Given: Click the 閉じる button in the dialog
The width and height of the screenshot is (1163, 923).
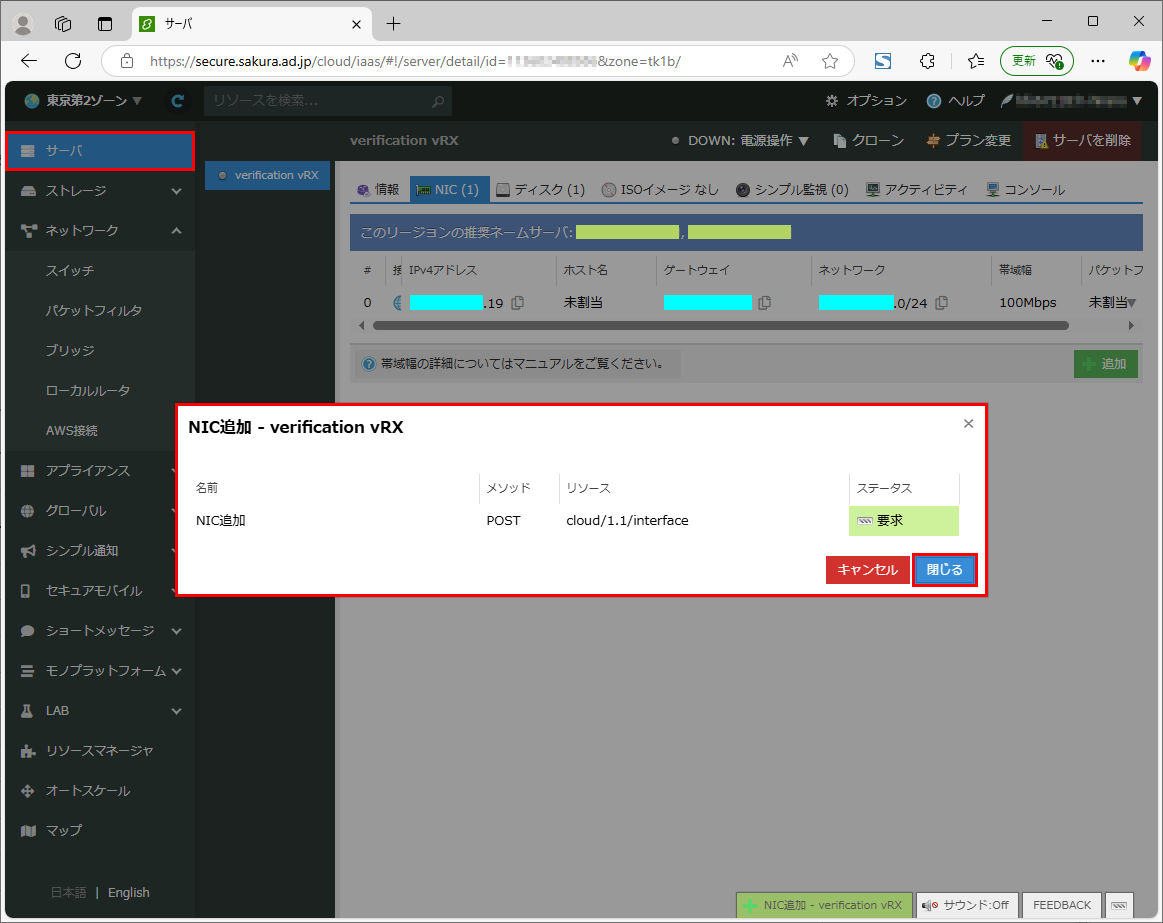Looking at the screenshot, I should tap(944, 570).
